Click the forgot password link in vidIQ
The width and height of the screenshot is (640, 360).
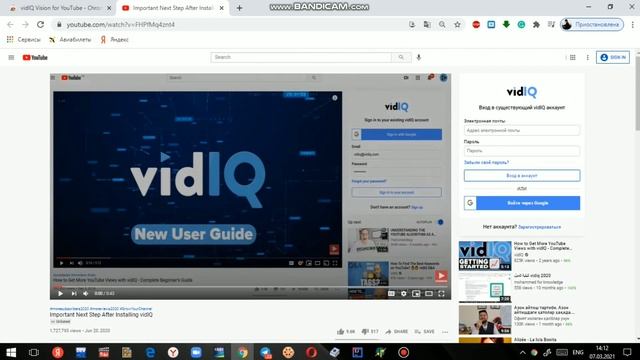click(x=486, y=162)
